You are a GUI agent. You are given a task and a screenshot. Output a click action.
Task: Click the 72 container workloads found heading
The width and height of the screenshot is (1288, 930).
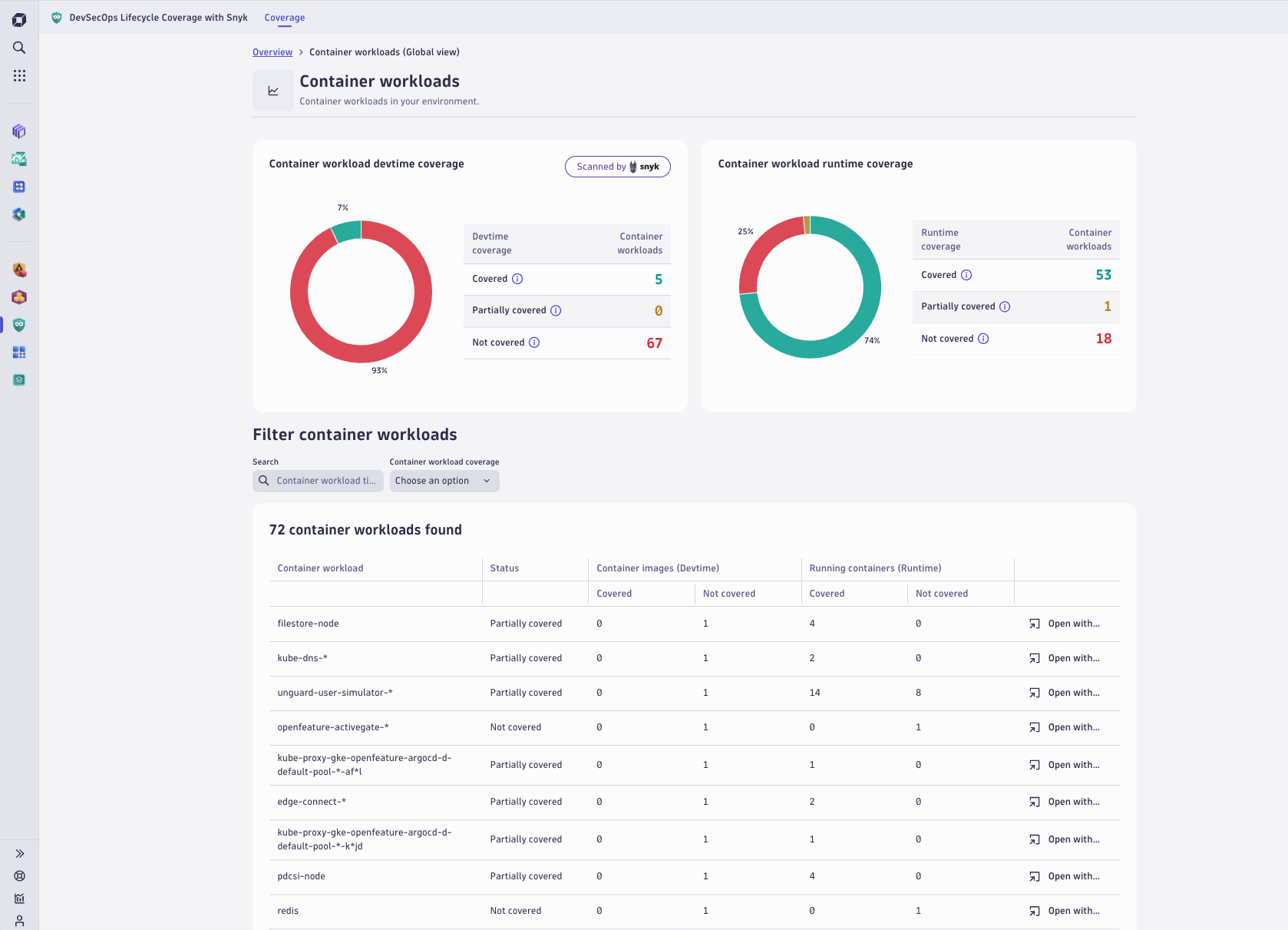click(x=365, y=530)
